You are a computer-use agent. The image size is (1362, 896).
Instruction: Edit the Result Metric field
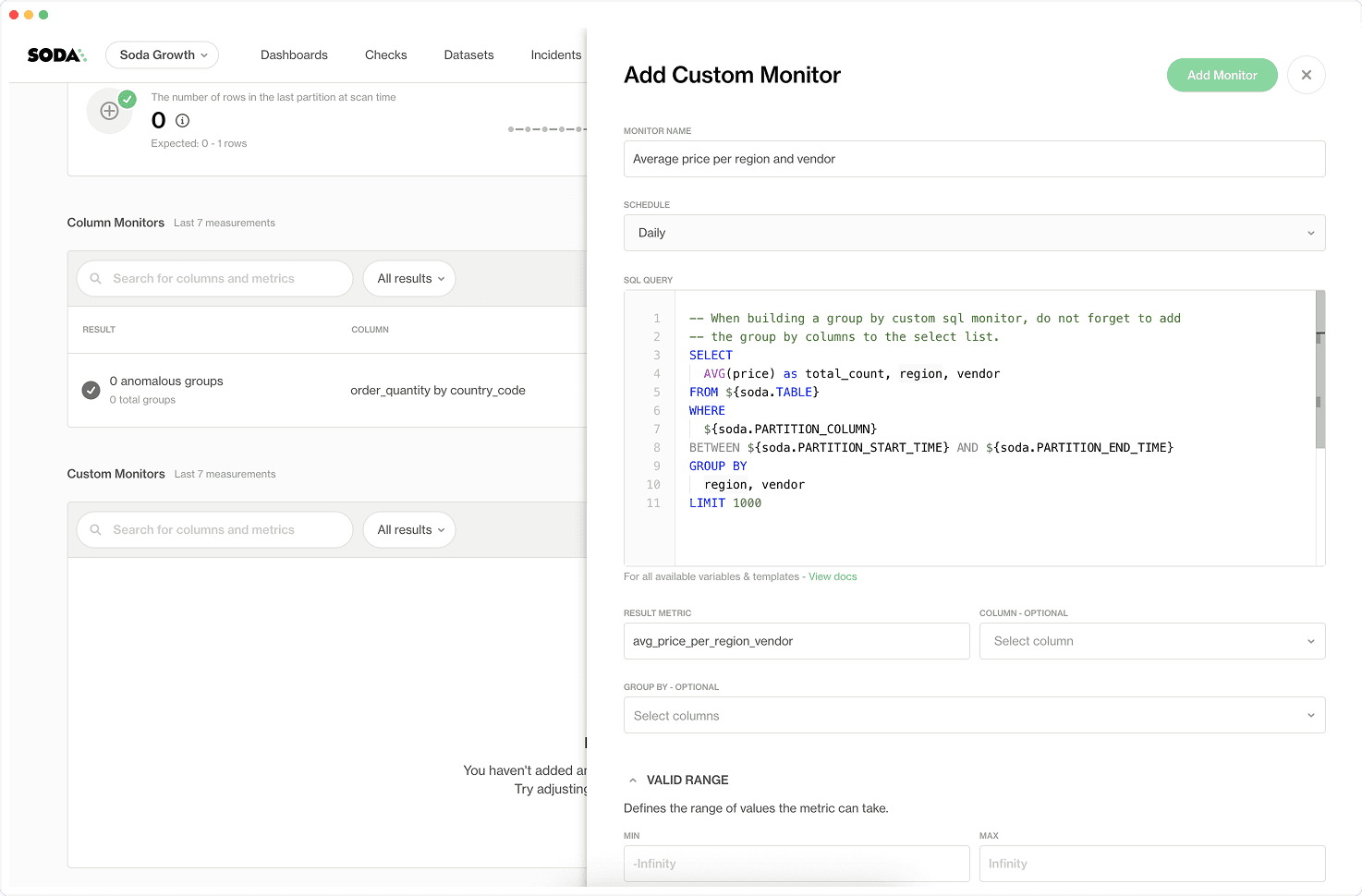pos(797,641)
